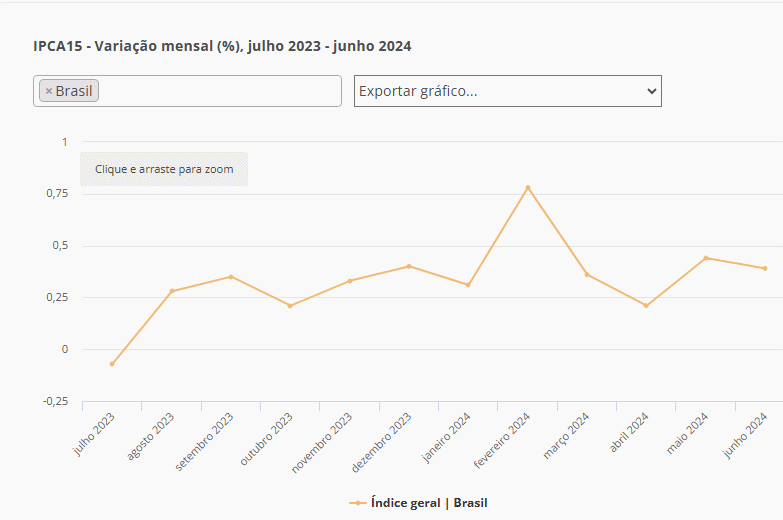Click the 'agosto 2023' axis label

pos(150,436)
